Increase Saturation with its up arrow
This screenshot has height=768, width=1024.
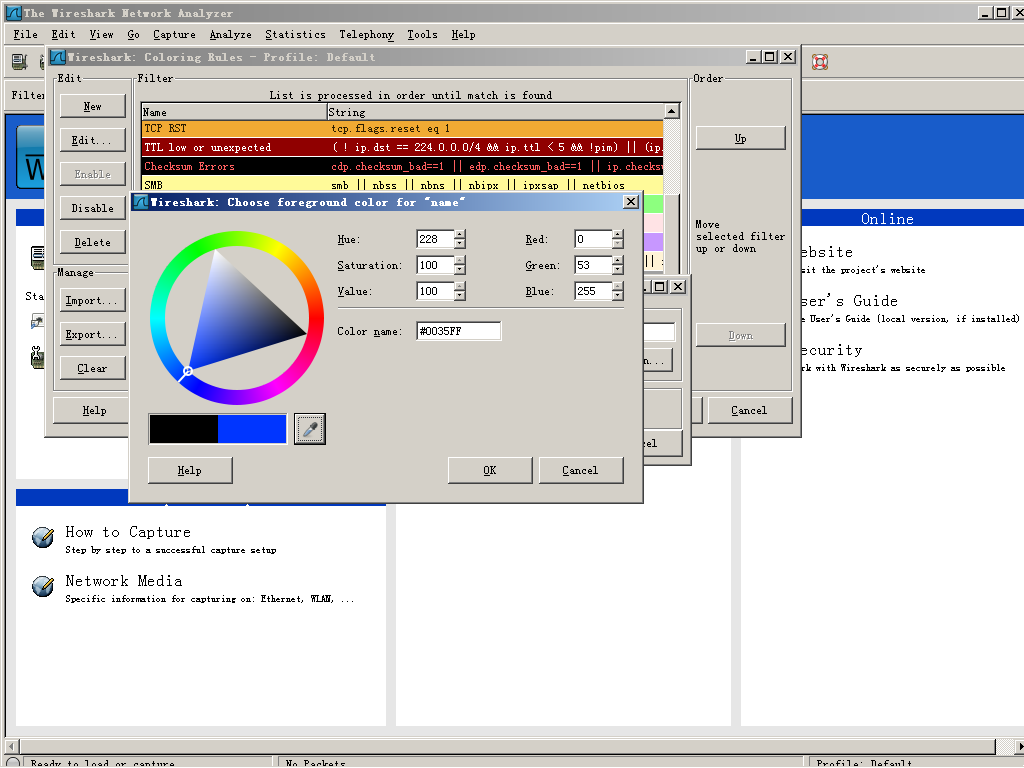tap(460, 261)
